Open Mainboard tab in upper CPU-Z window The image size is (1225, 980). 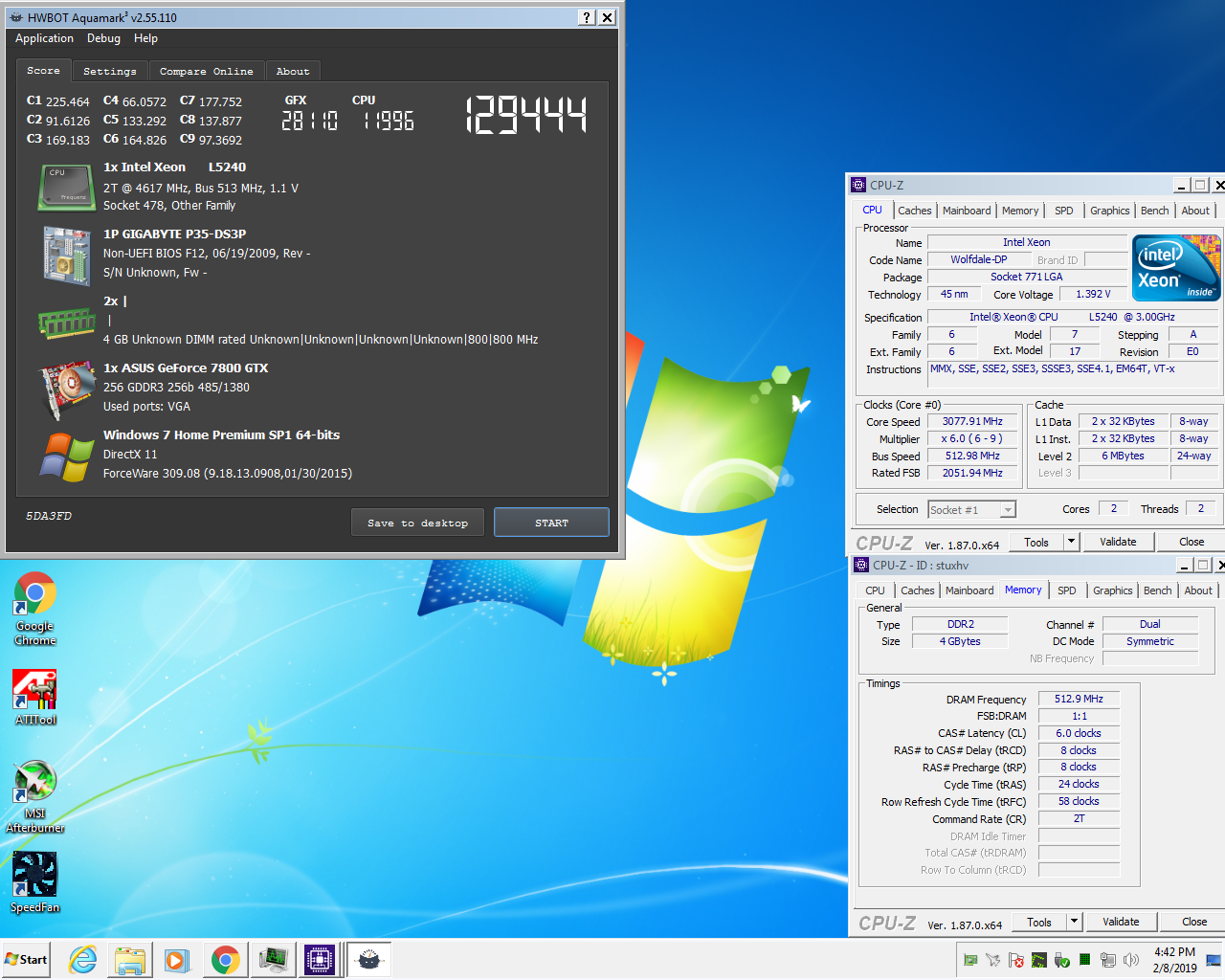[x=967, y=211]
